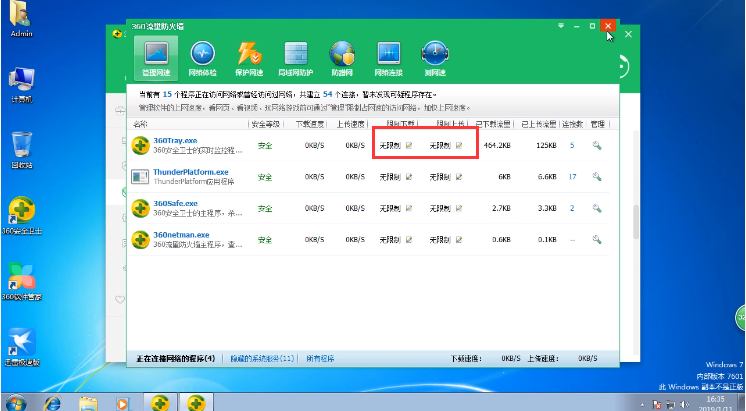This screenshot has height=411, width=746.
Task: Click the 0.6KB downloaded traffic value
Action: (501, 240)
